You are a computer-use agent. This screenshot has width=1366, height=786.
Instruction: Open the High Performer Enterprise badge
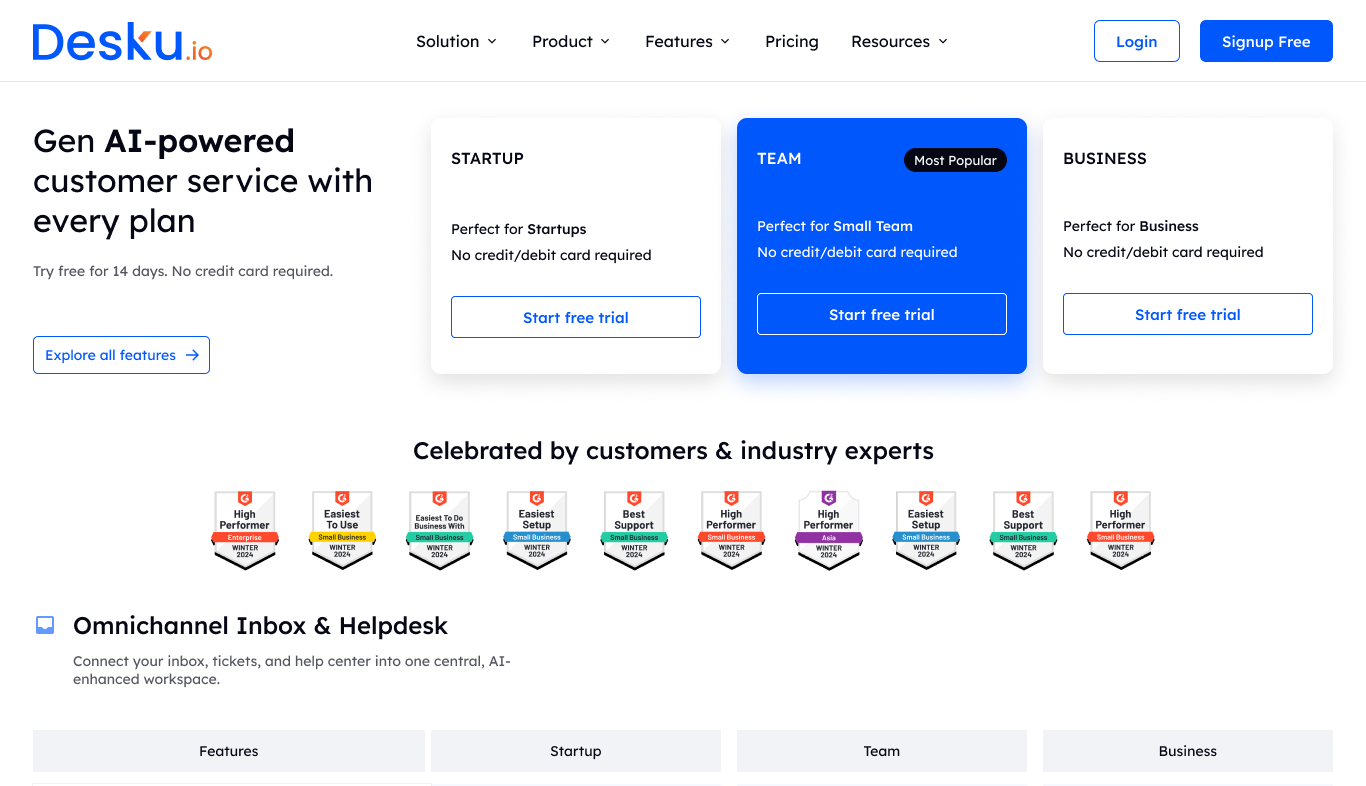coord(245,530)
